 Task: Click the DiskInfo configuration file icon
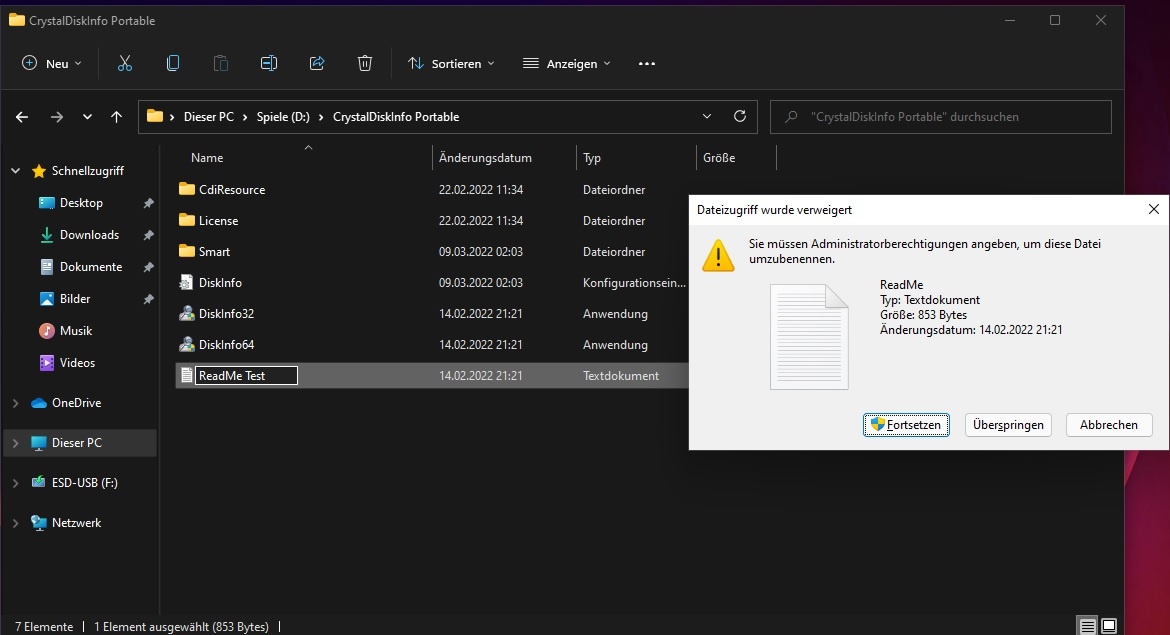[x=187, y=282]
